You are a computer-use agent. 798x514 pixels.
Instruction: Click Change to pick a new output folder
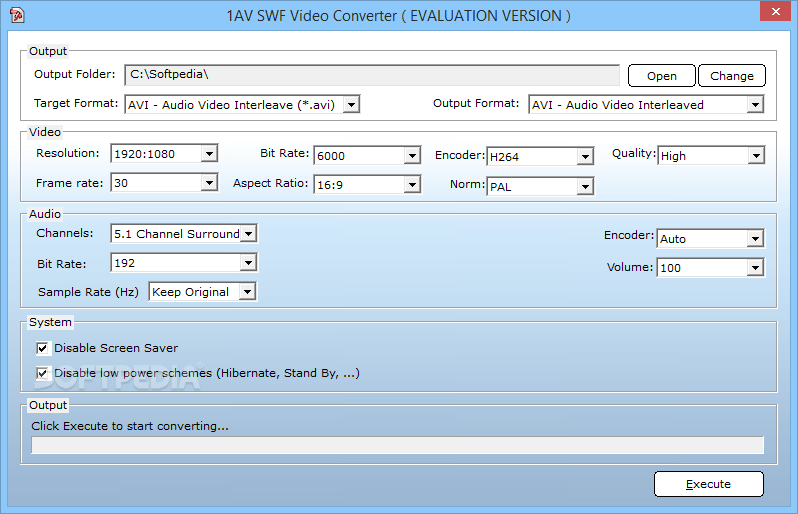[x=732, y=76]
